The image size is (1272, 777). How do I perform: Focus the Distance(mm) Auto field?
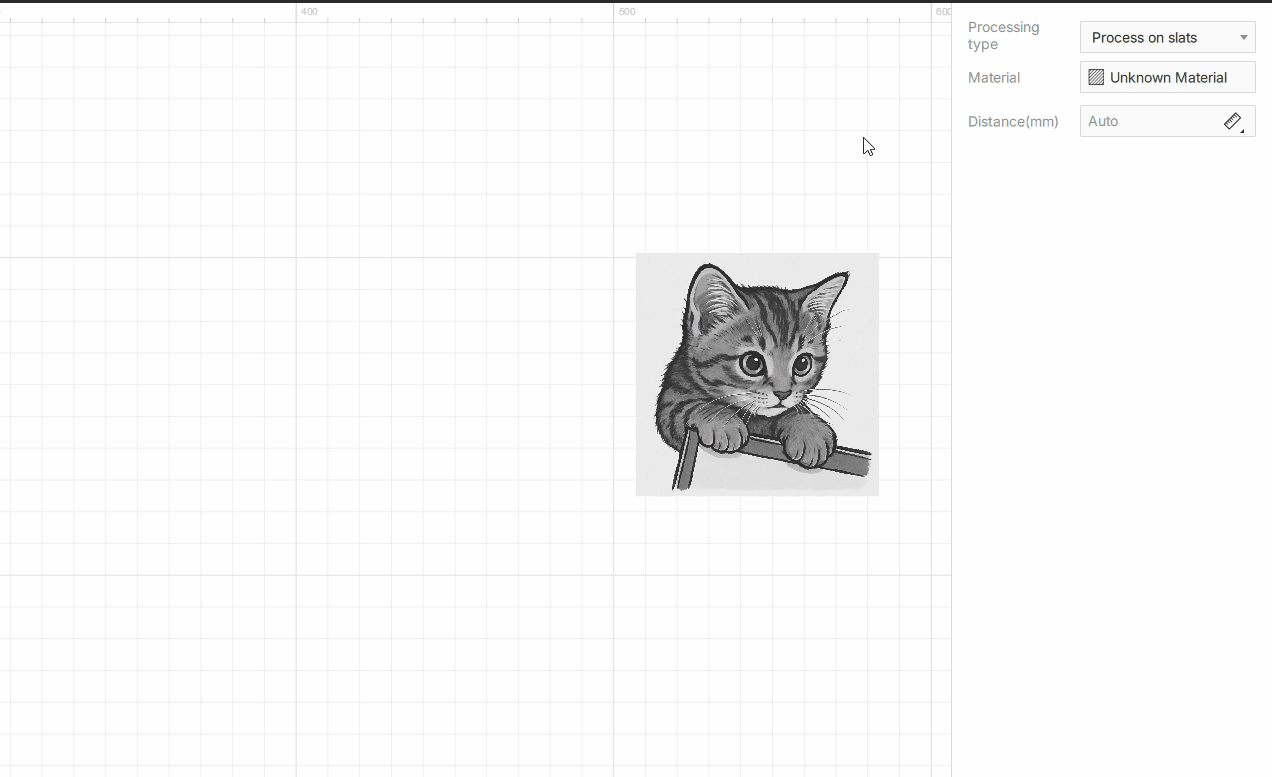coord(1148,122)
